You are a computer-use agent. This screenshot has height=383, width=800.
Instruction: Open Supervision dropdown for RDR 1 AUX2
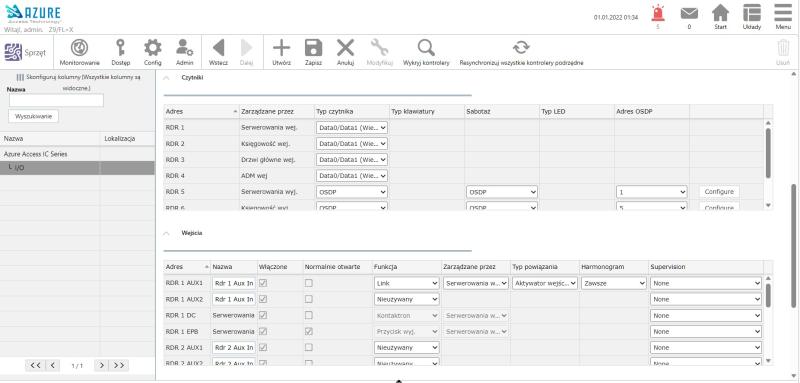click(706, 299)
